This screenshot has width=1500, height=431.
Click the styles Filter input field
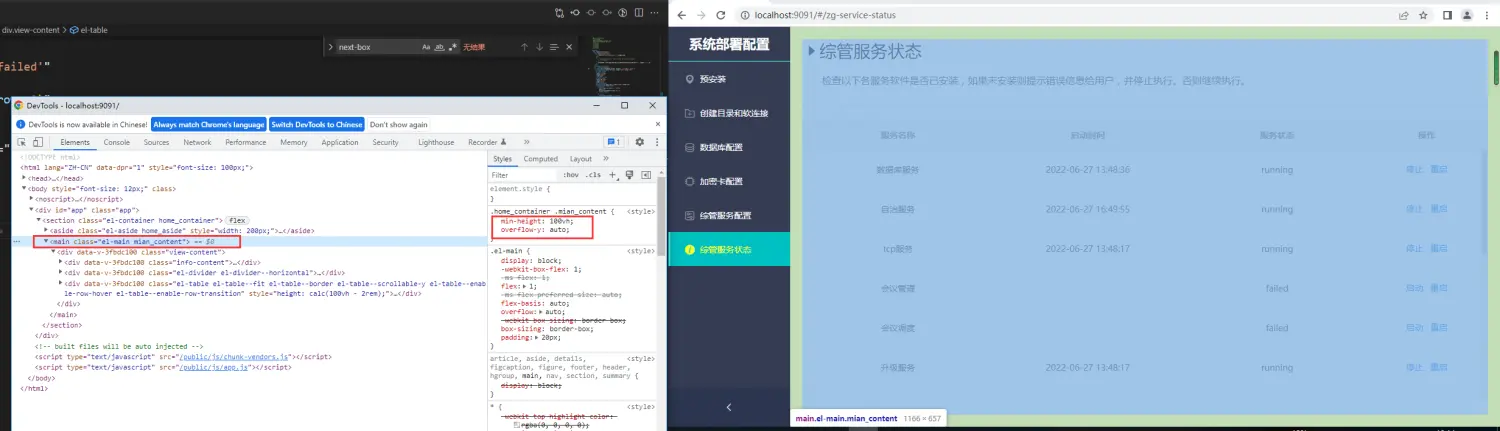pos(520,175)
